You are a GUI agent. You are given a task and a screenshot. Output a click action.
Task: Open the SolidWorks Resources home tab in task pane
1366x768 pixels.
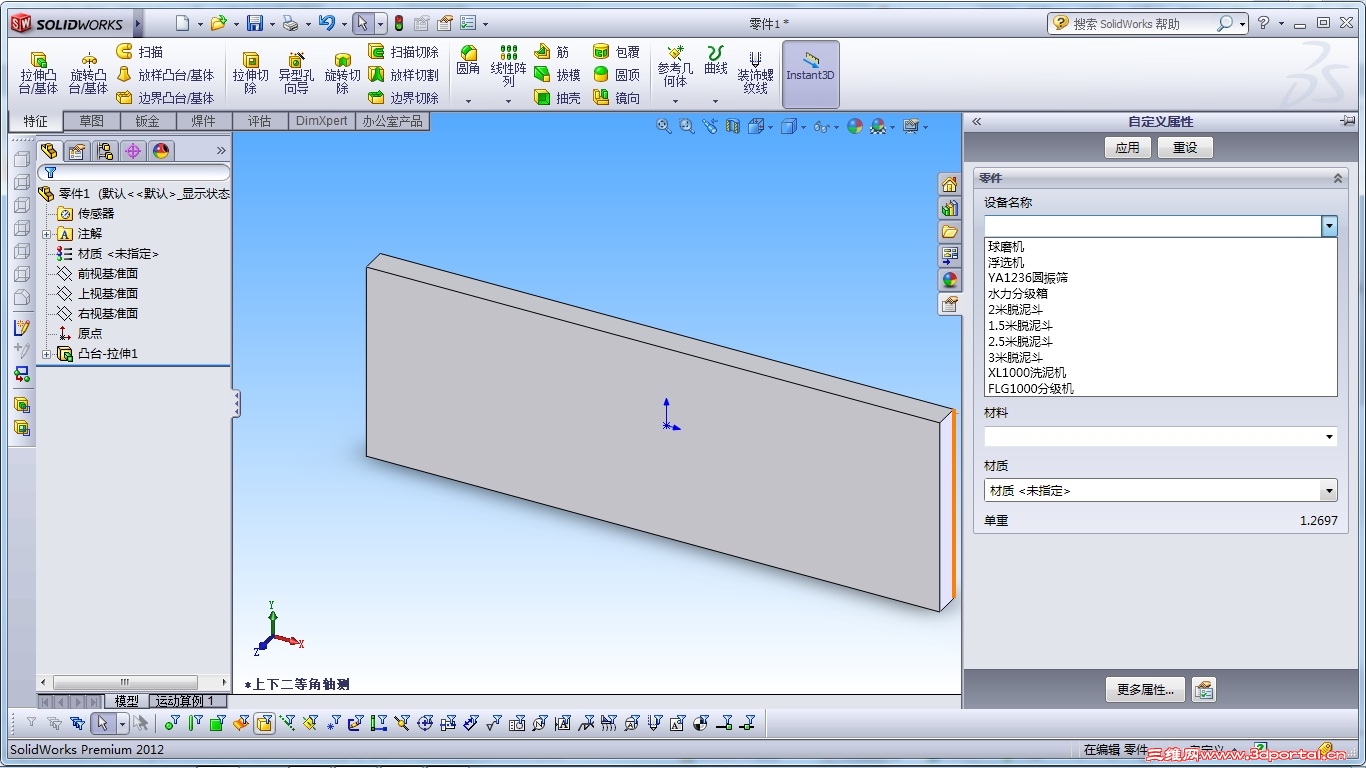[949, 184]
